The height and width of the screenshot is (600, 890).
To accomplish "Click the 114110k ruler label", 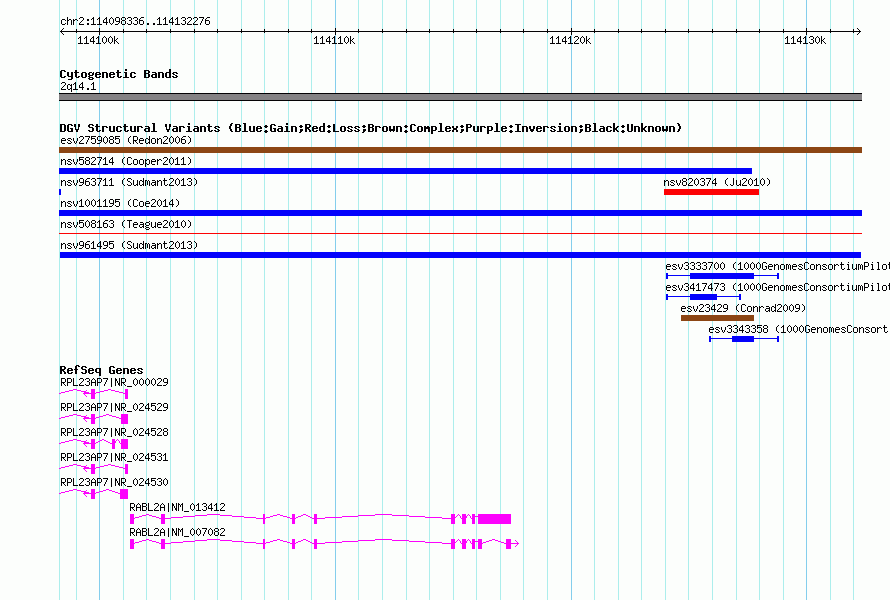I will (x=334, y=40).
